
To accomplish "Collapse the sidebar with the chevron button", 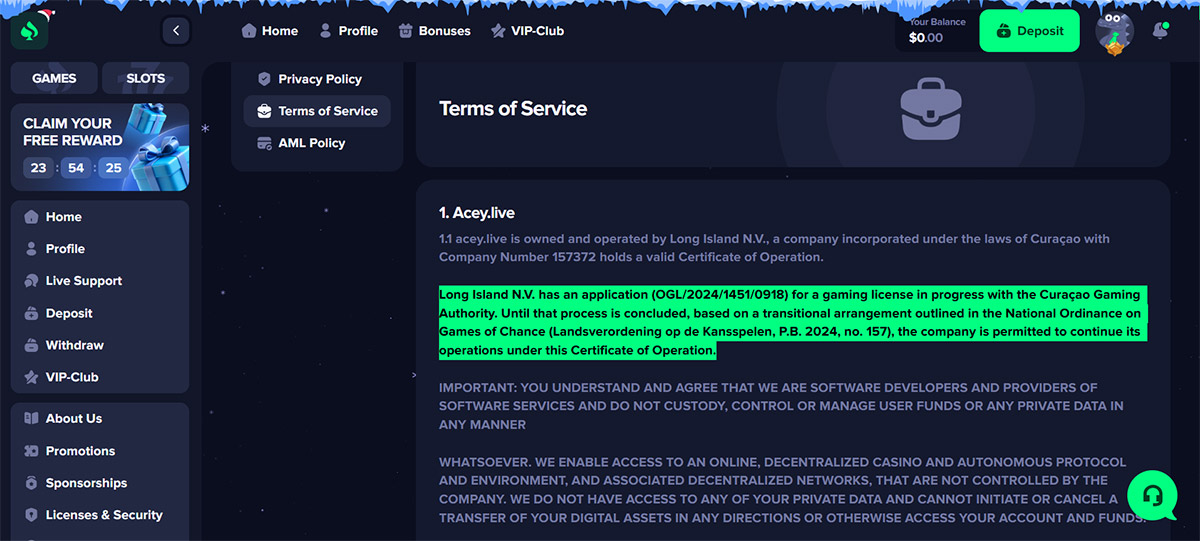I will 176,31.
